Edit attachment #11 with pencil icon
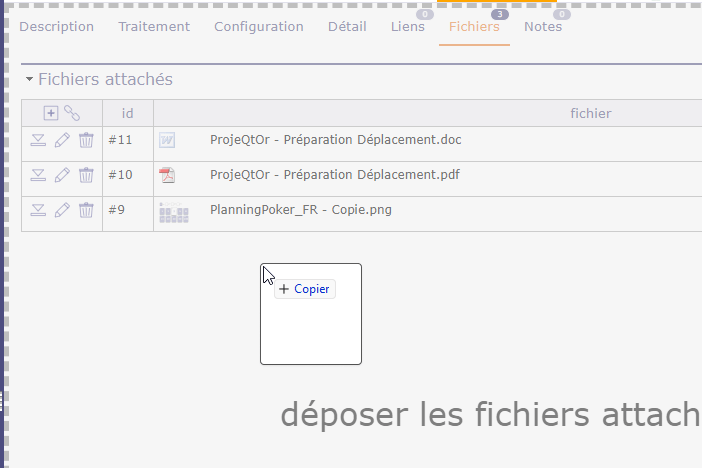This screenshot has width=702, height=468. point(62,140)
